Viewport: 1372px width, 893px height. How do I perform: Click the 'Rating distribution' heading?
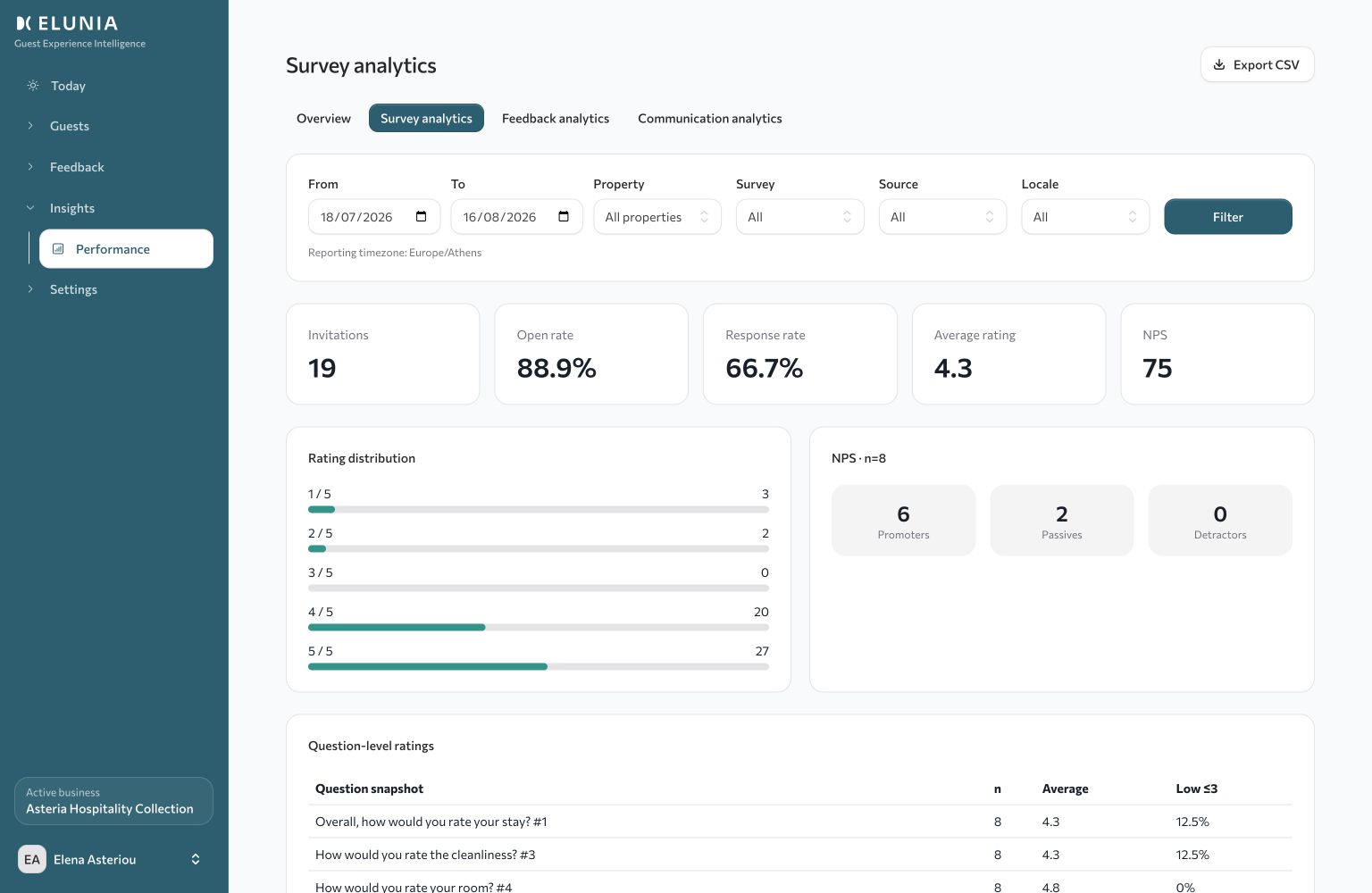362,458
